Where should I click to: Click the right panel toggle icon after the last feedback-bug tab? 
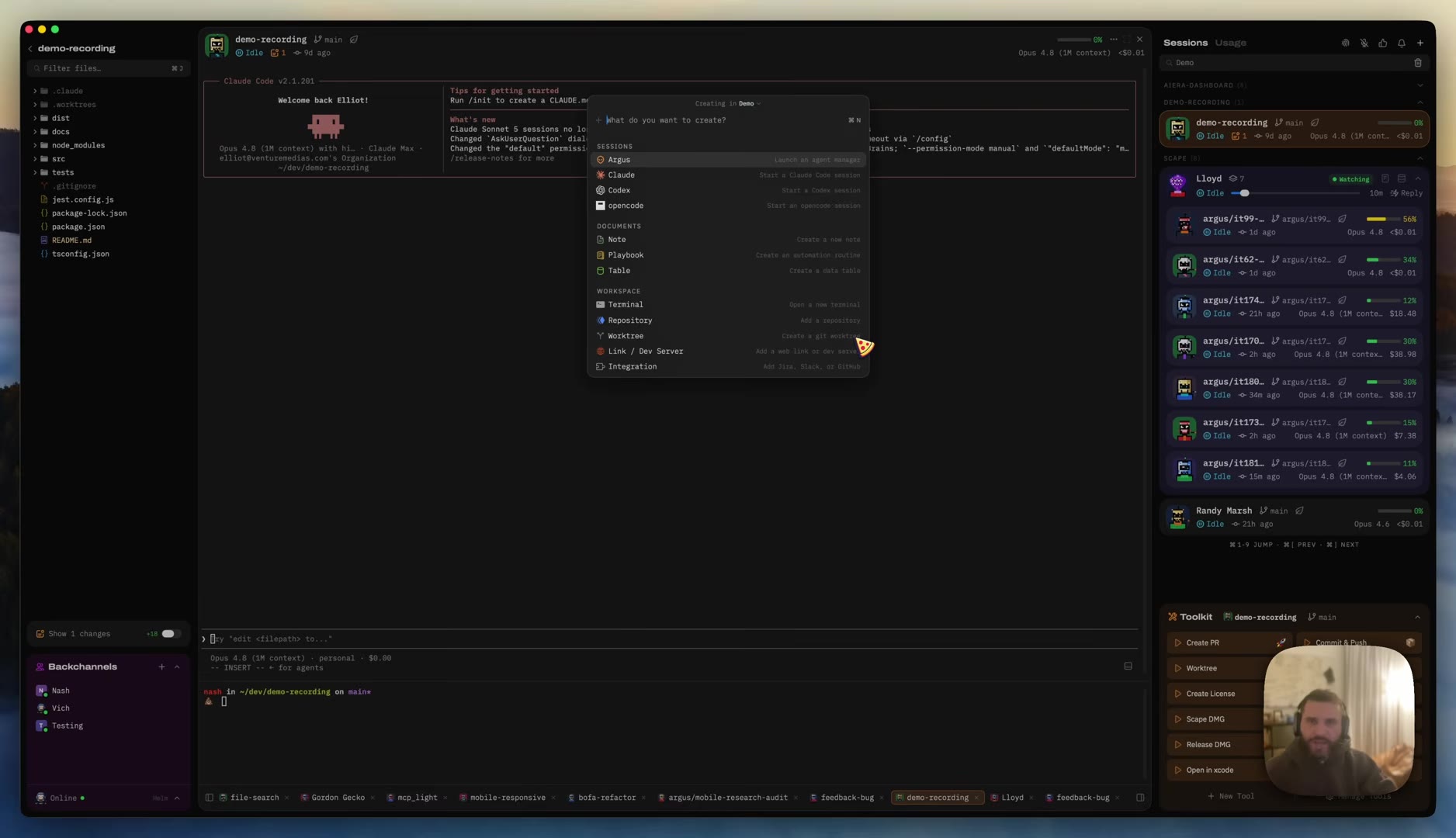point(1140,798)
